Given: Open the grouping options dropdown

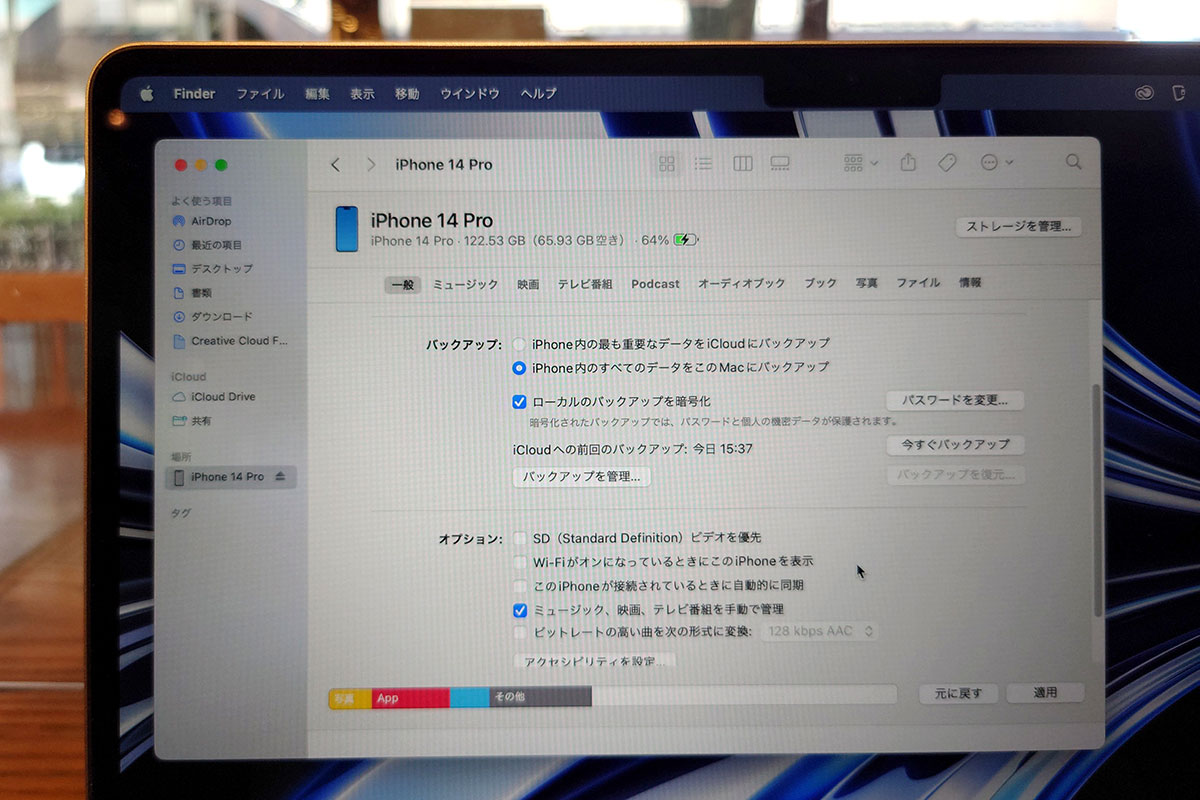Looking at the screenshot, I should [x=861, y=162].
